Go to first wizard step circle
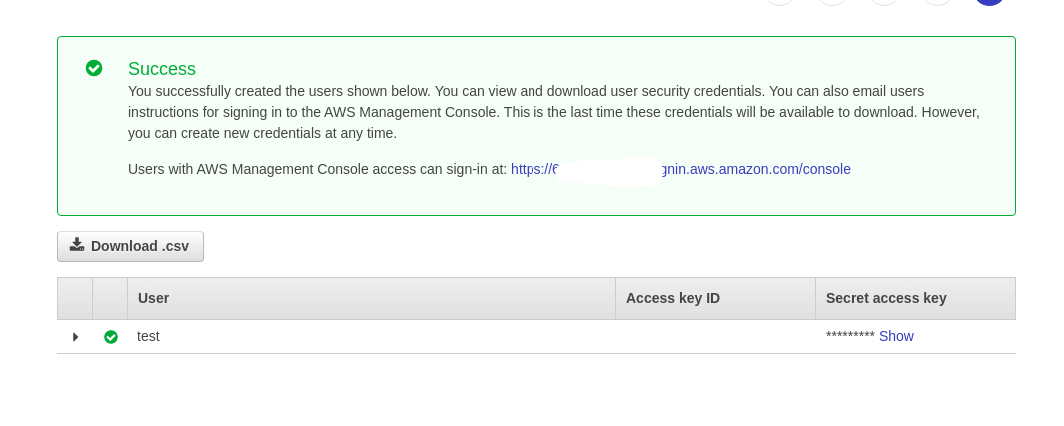Viewport: 1064px width, 426px height. pyautogui.click(x=780, y=3)
